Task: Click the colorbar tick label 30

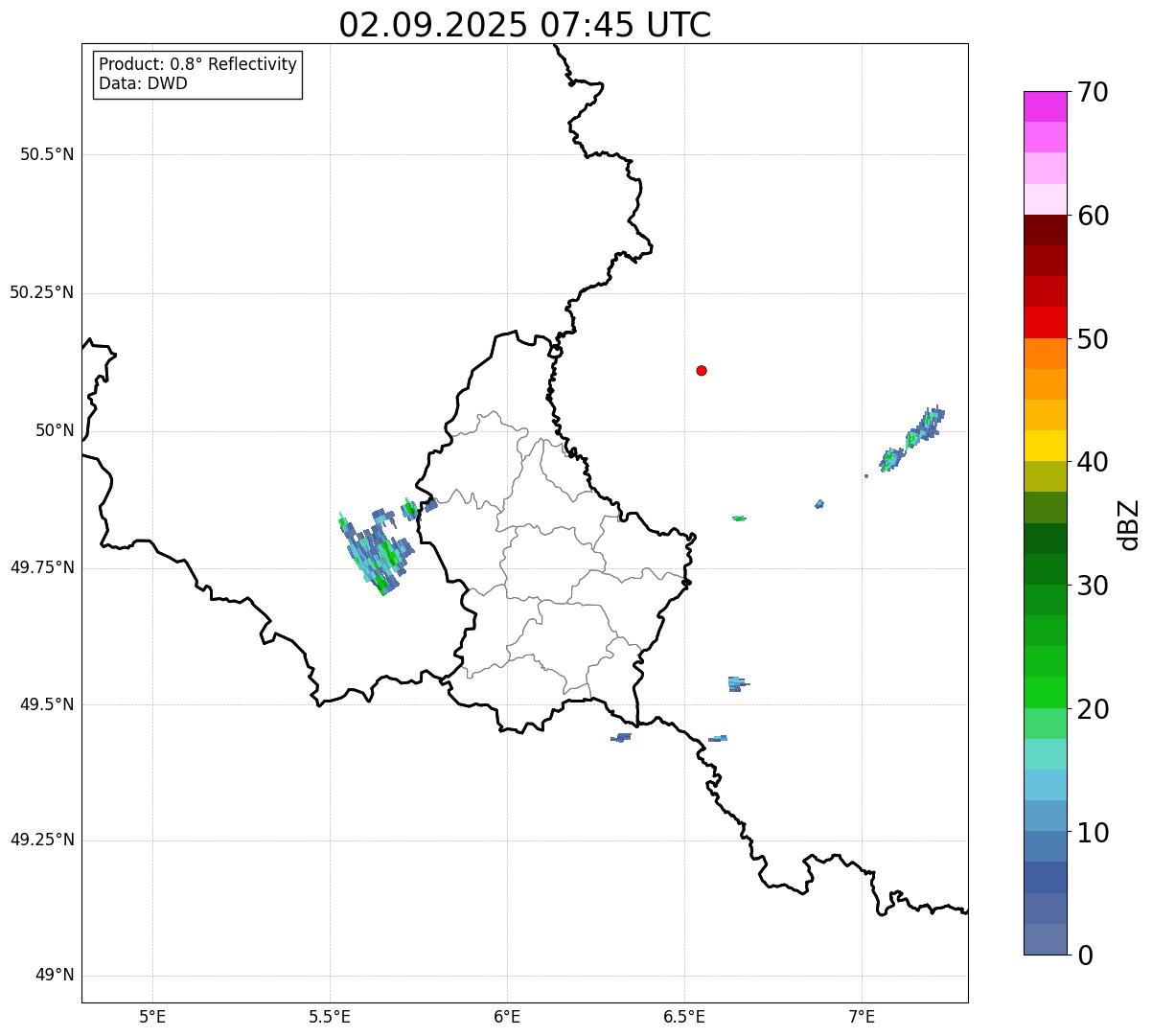Action: tap(1093, 586)
